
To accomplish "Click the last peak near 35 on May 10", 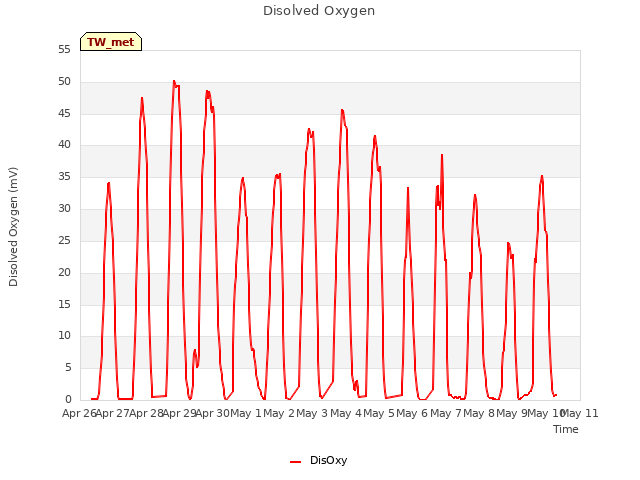I will [542, 176].
